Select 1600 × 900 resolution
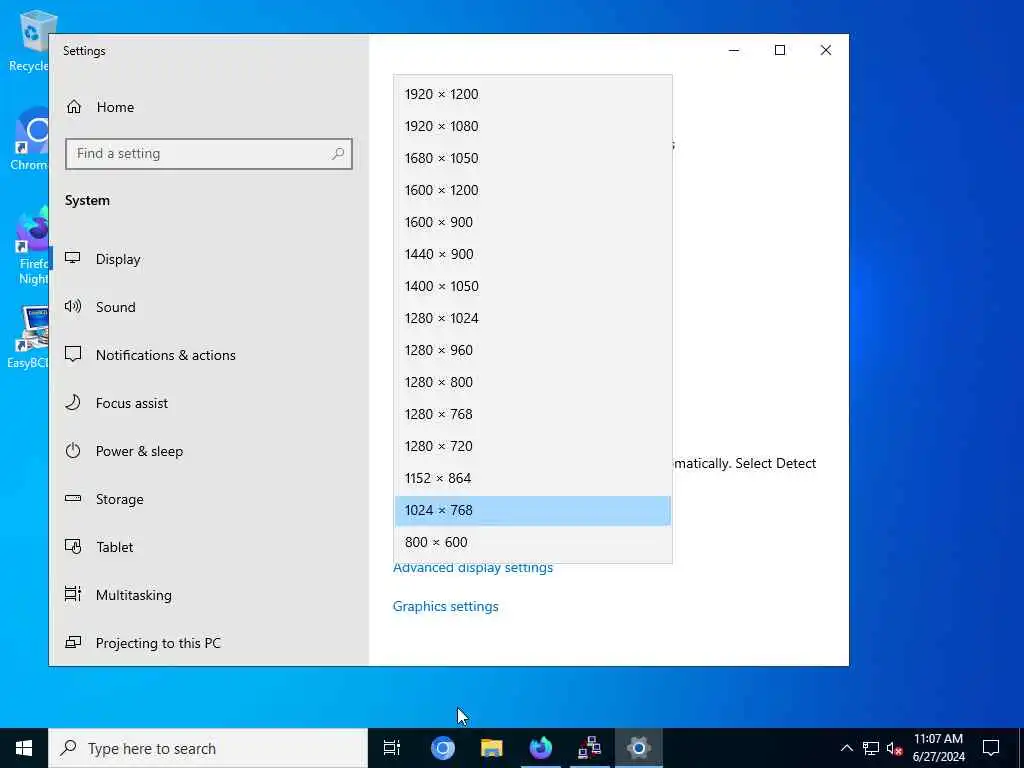The image size is (1024, 768). 532,222
